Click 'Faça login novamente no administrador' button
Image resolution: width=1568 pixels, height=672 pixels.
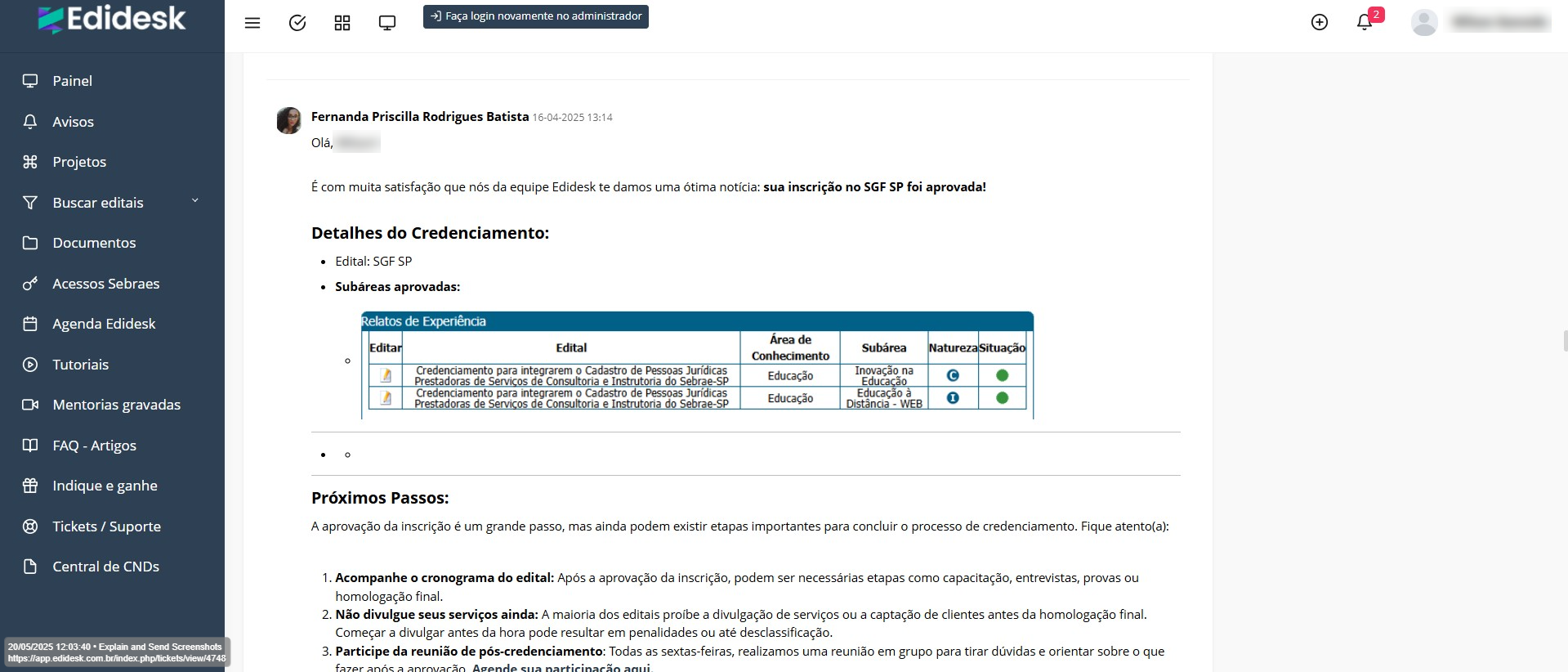(x=536, y=16)
